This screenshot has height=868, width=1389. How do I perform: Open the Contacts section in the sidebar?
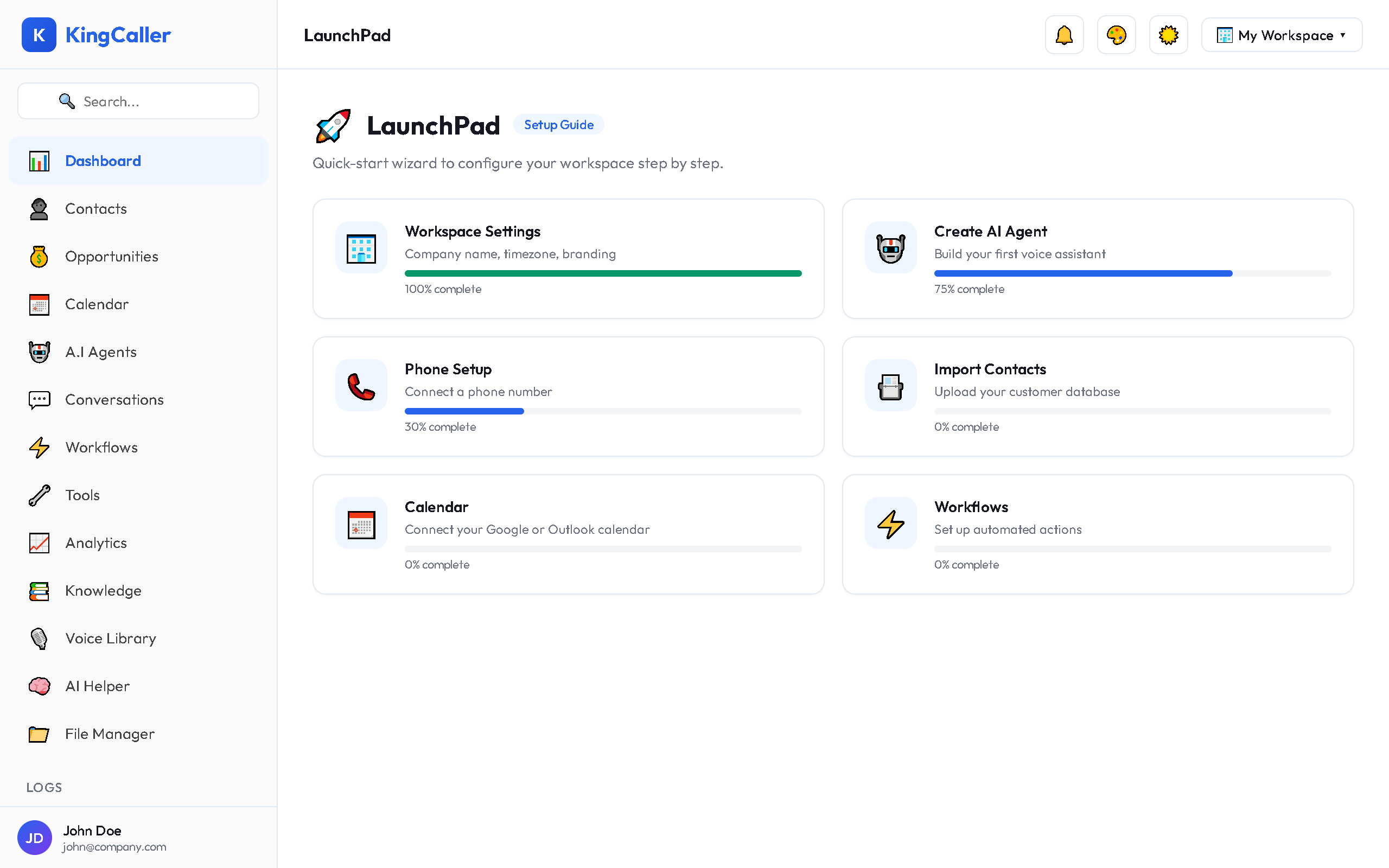[x=96, y=208]
